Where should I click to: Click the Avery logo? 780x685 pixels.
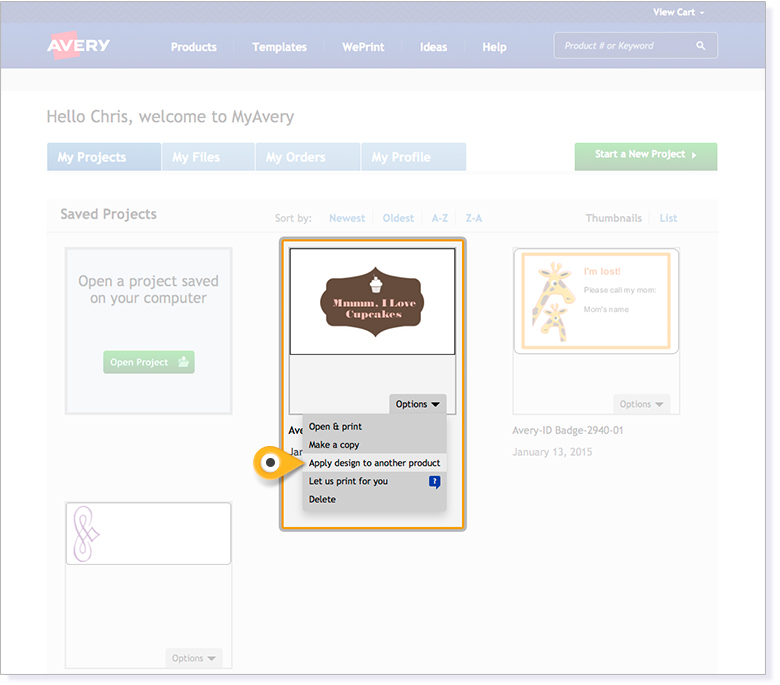click(x=78, y=46)
